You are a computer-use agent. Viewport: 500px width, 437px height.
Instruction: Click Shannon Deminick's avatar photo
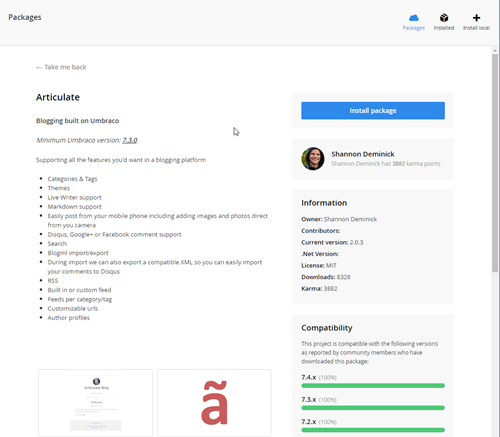313,159
